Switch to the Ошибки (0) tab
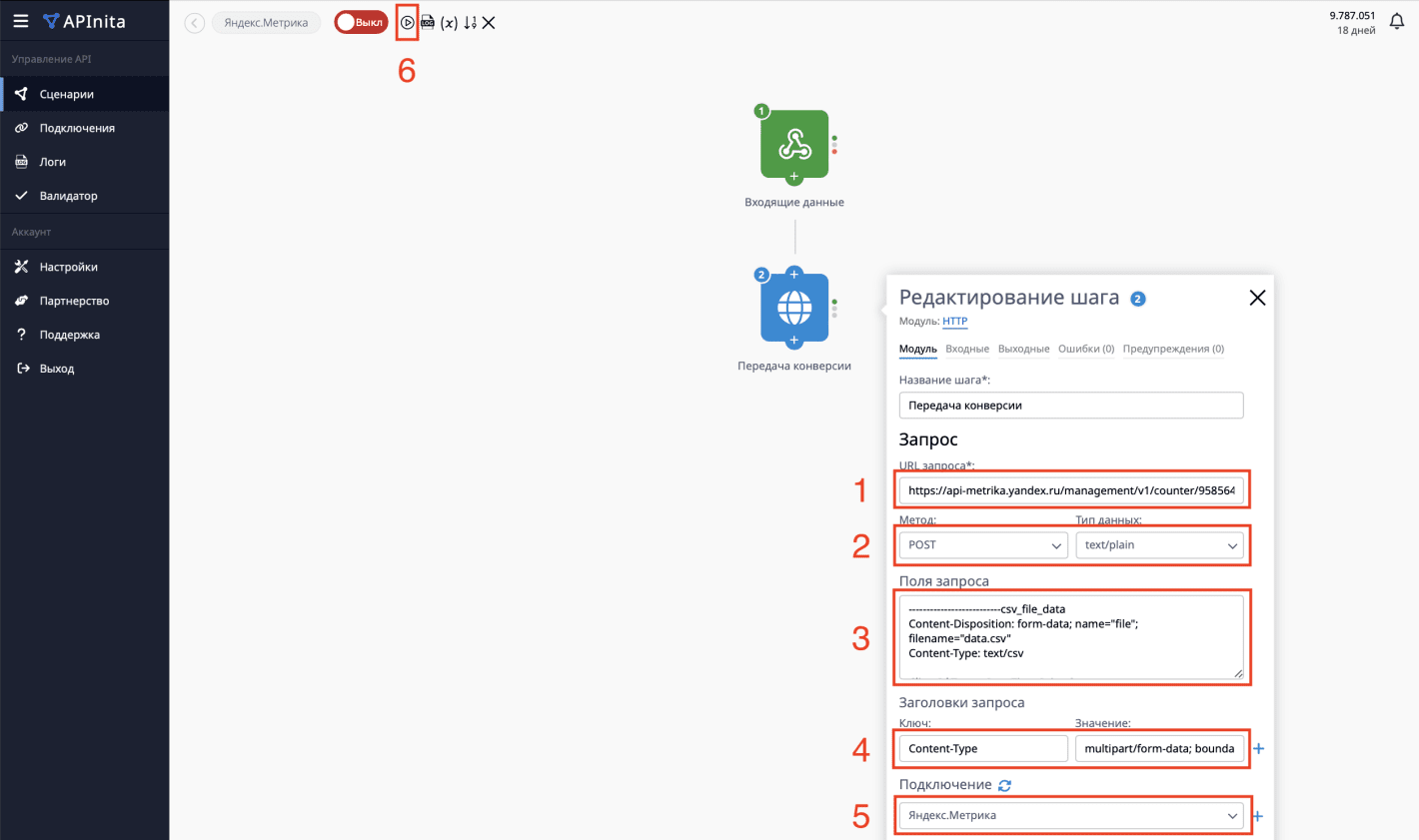The image size is (1419, 840). (1085, 349)
